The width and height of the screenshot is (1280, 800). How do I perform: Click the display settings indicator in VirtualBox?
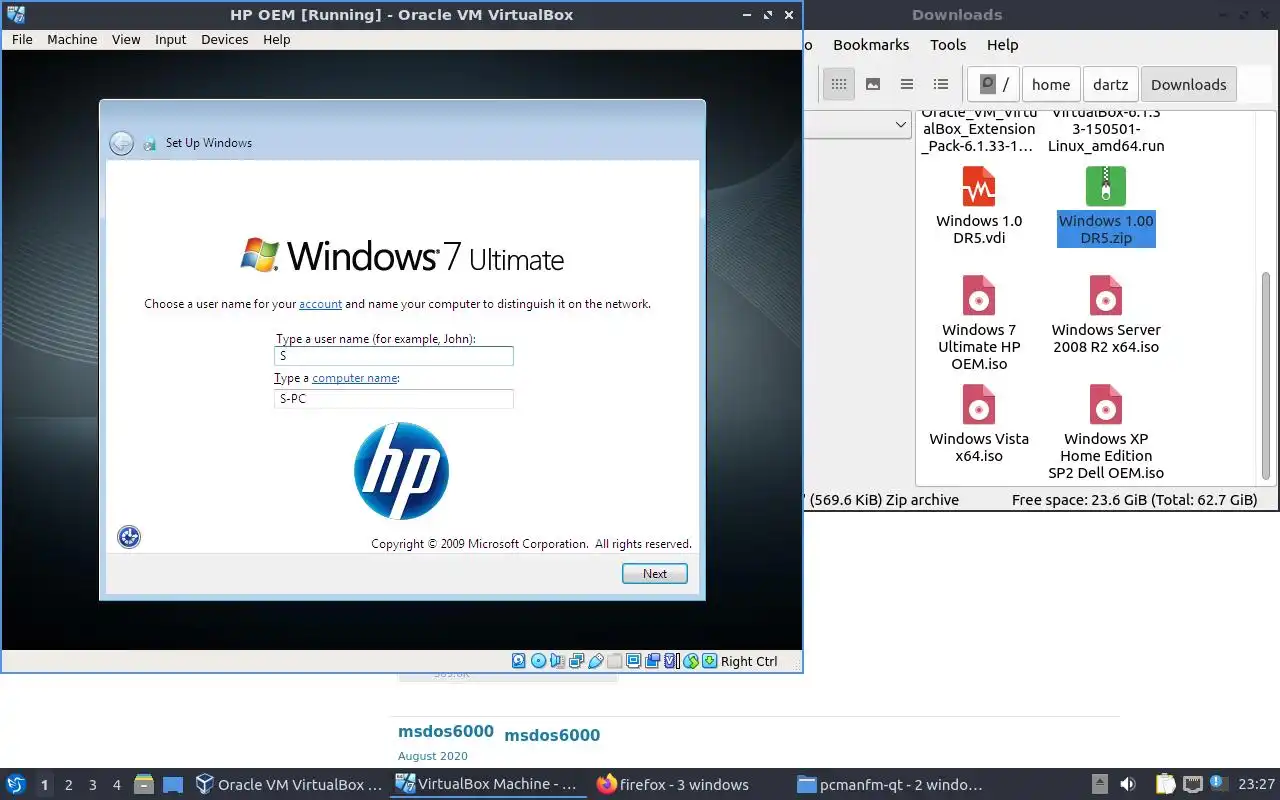(x=634, y=661)
